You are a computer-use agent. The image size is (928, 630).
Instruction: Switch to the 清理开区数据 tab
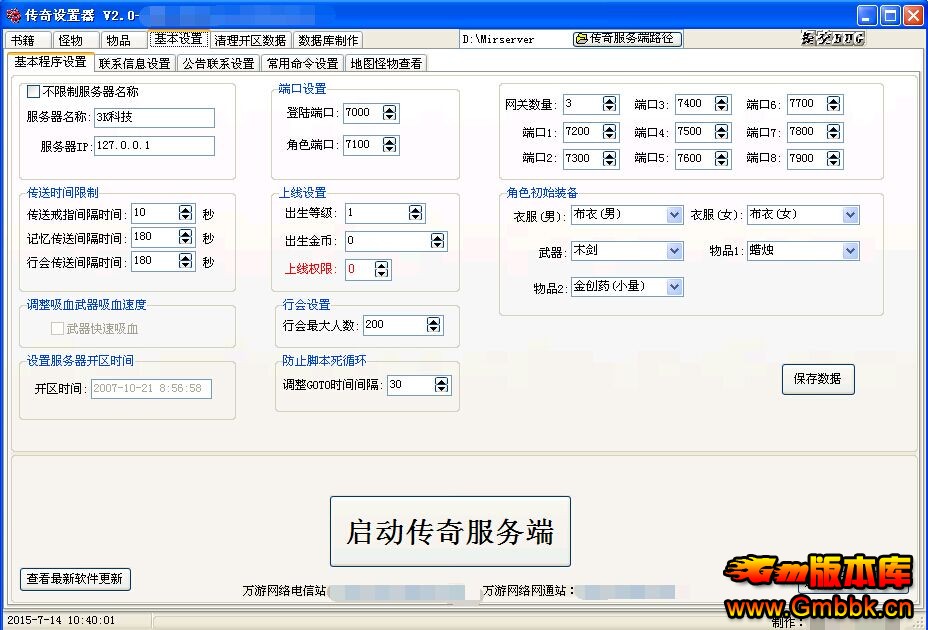[x=249, y=40]
